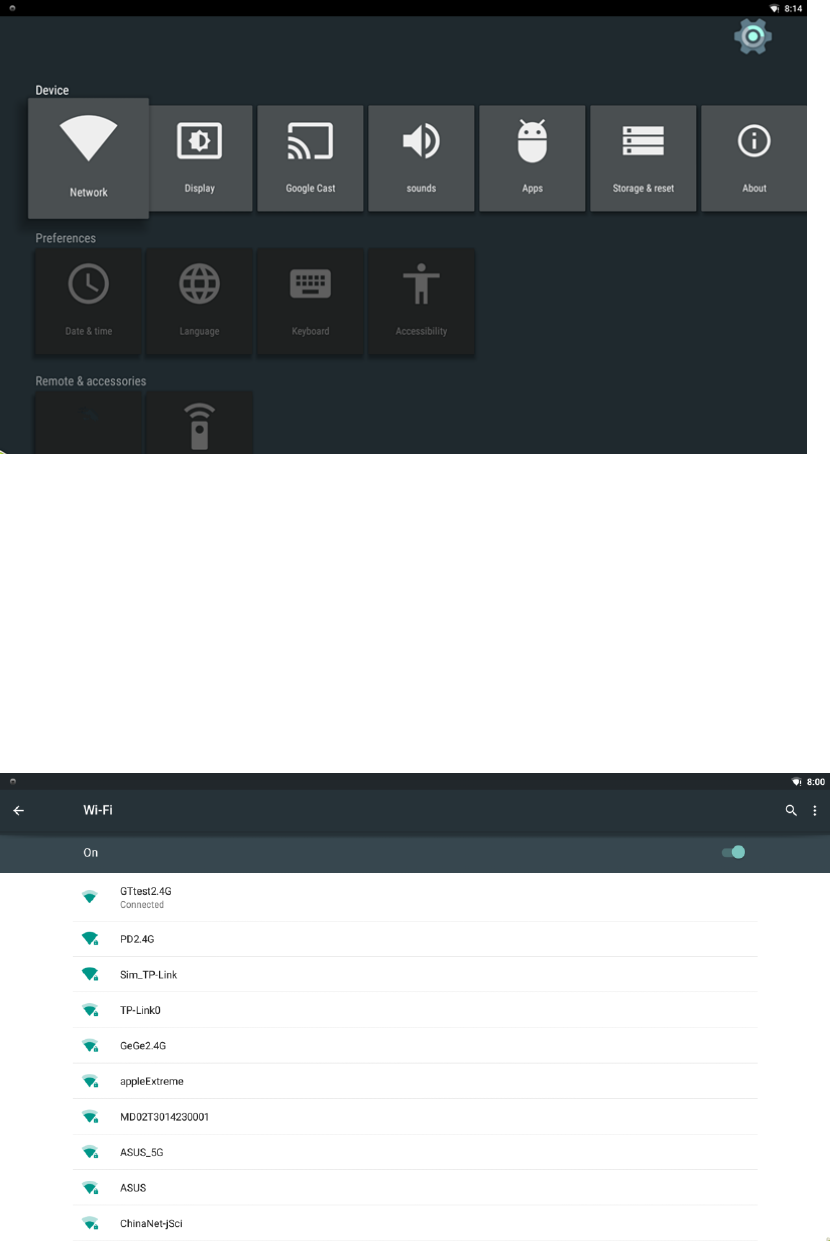
Task: Connect to appleExtreme network
Action: (x=415, y=1081)
